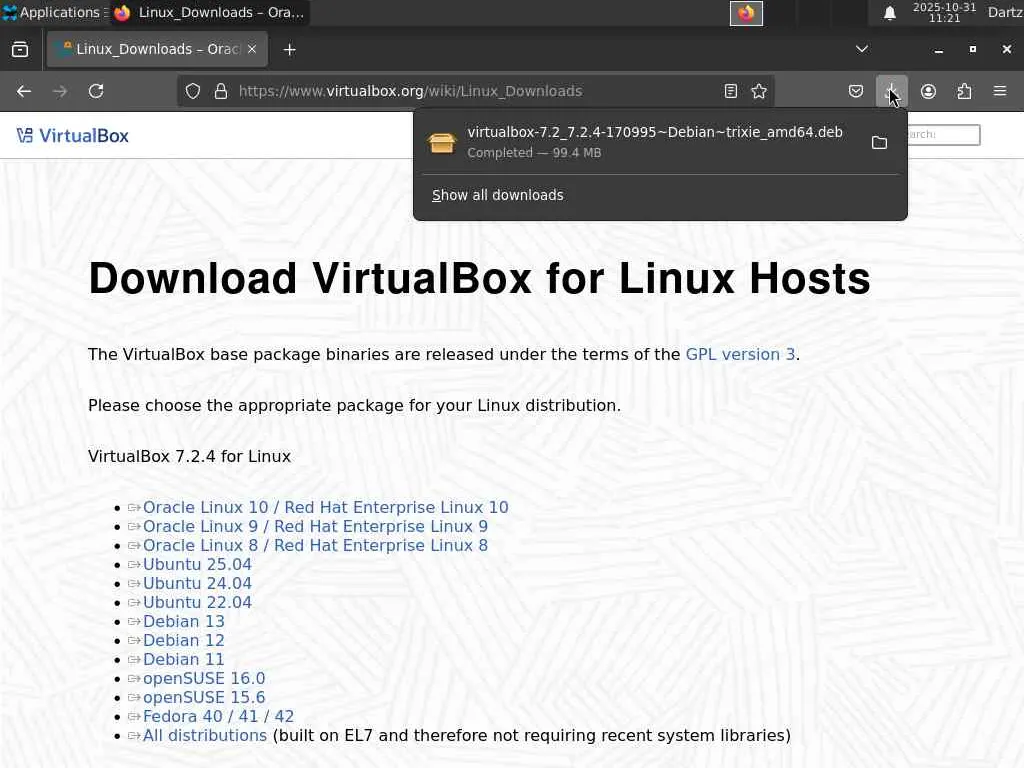Open the All distributions link
The width and height of the screenshot is (1024, 768).
[204, 735]
